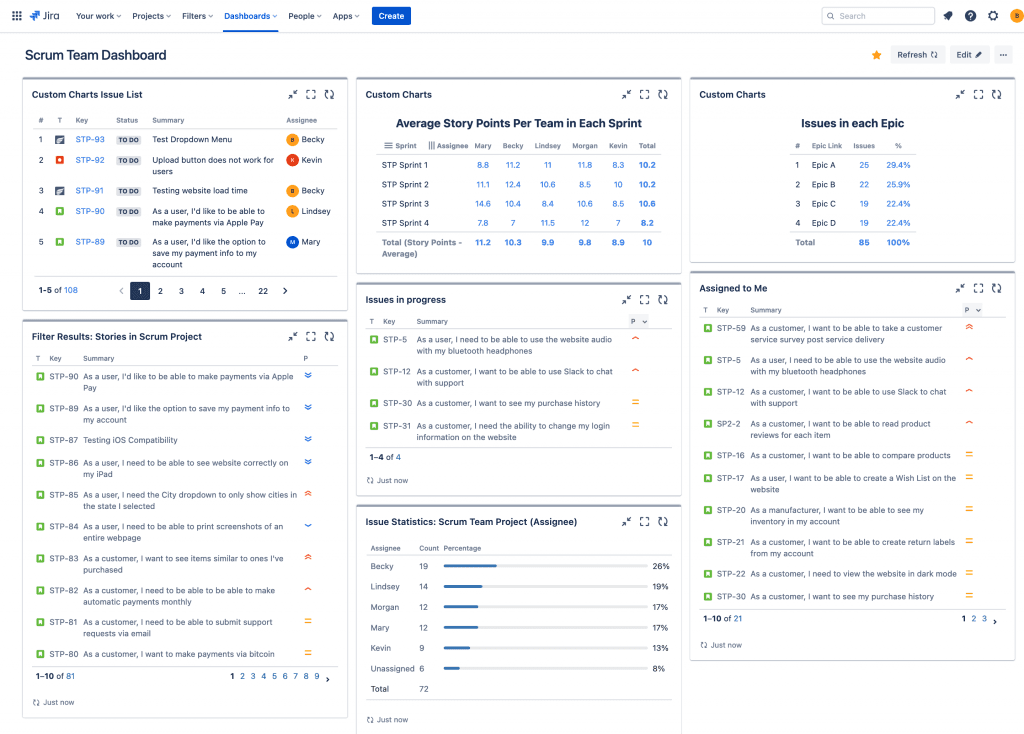1024x734 pixels.
Task: Maximize the Custom Charts Issue List gadget
Action: click(x=311, y=95)
